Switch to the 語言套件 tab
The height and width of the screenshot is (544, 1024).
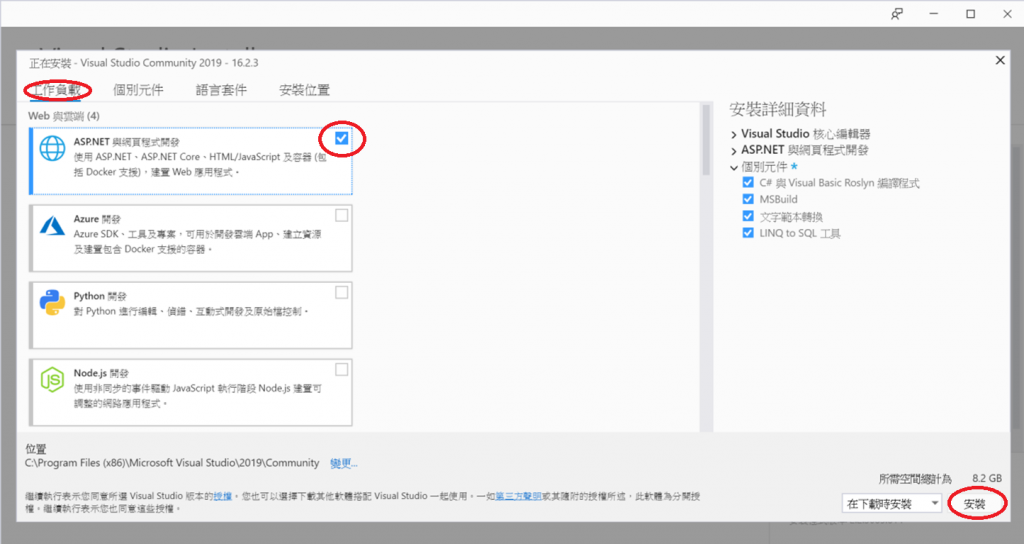(x=221, y=89)
